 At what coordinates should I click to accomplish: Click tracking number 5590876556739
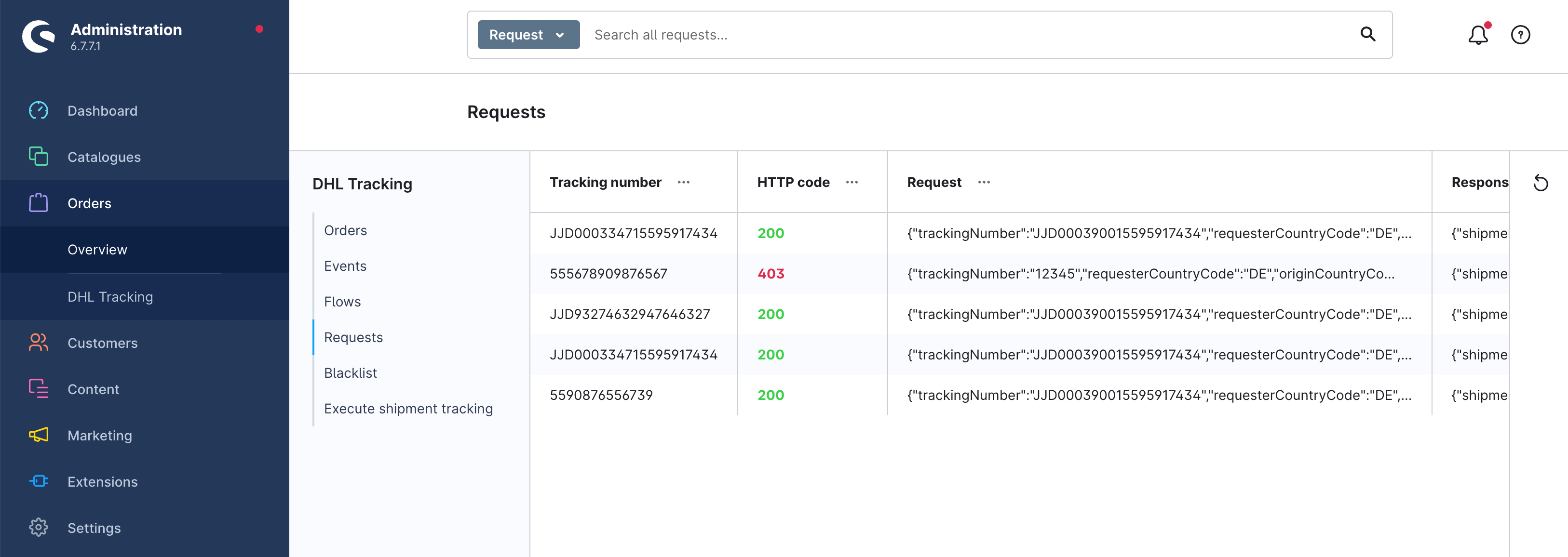[x=601, y=395]
